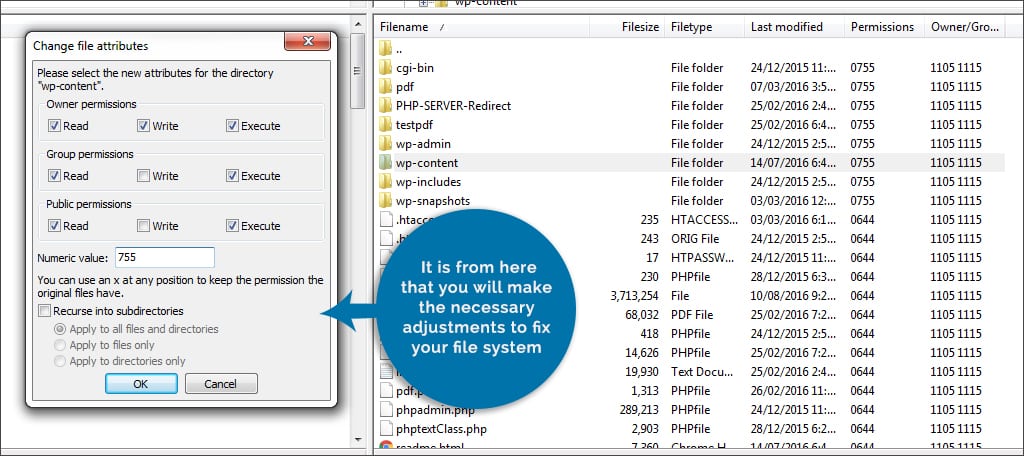Click the parent directory '..' folder icon
Image resolution: width=1024 pixels, height=456 pixels.
[x=385, y=48]
